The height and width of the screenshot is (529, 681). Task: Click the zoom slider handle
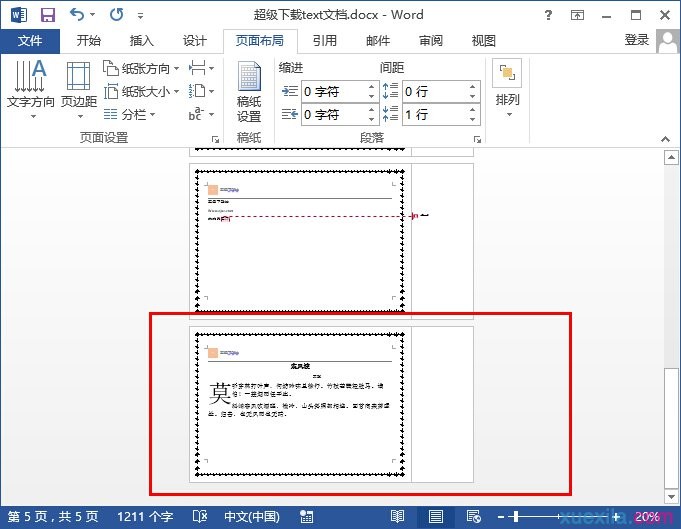point(516,517)
